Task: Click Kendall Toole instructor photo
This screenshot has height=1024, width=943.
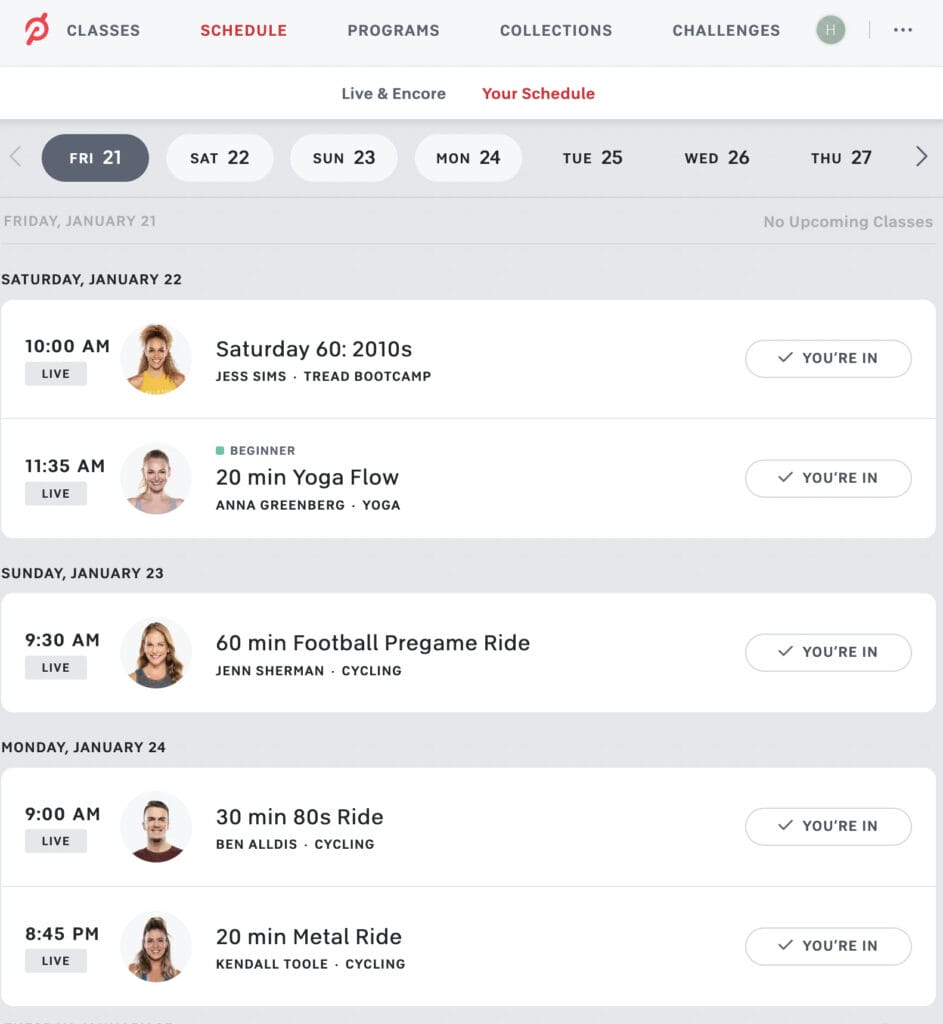Action: (x=156, y=946)
